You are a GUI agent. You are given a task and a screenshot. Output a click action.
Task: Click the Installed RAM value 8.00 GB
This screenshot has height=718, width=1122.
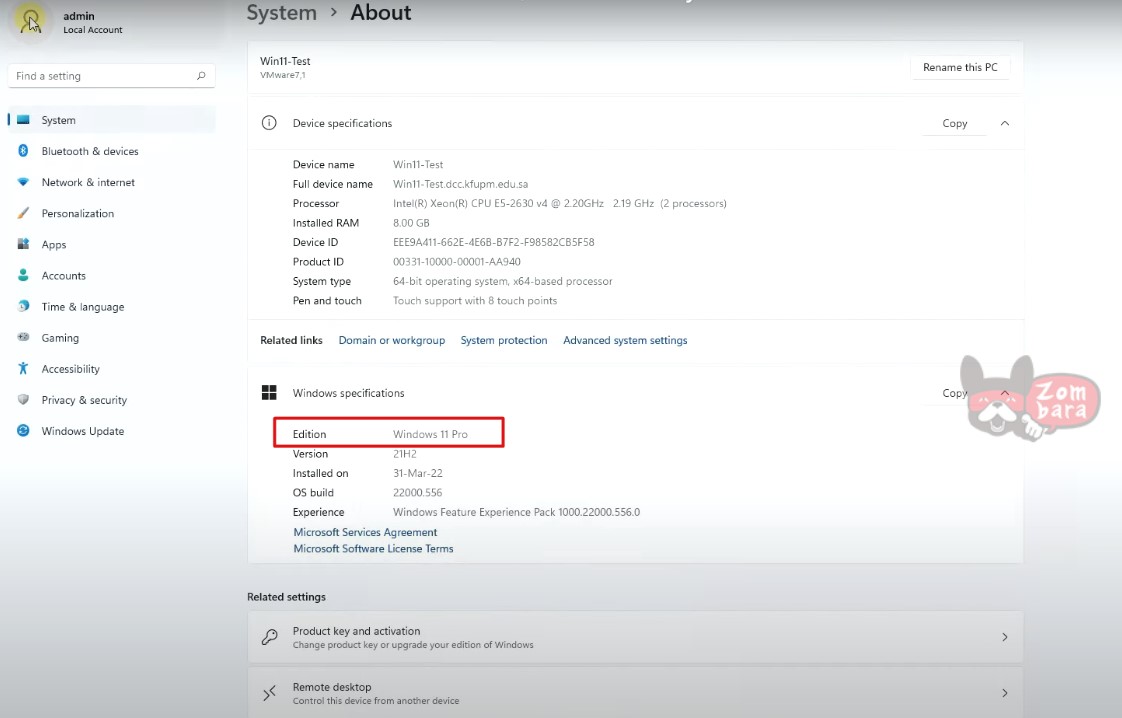[411, 223]
